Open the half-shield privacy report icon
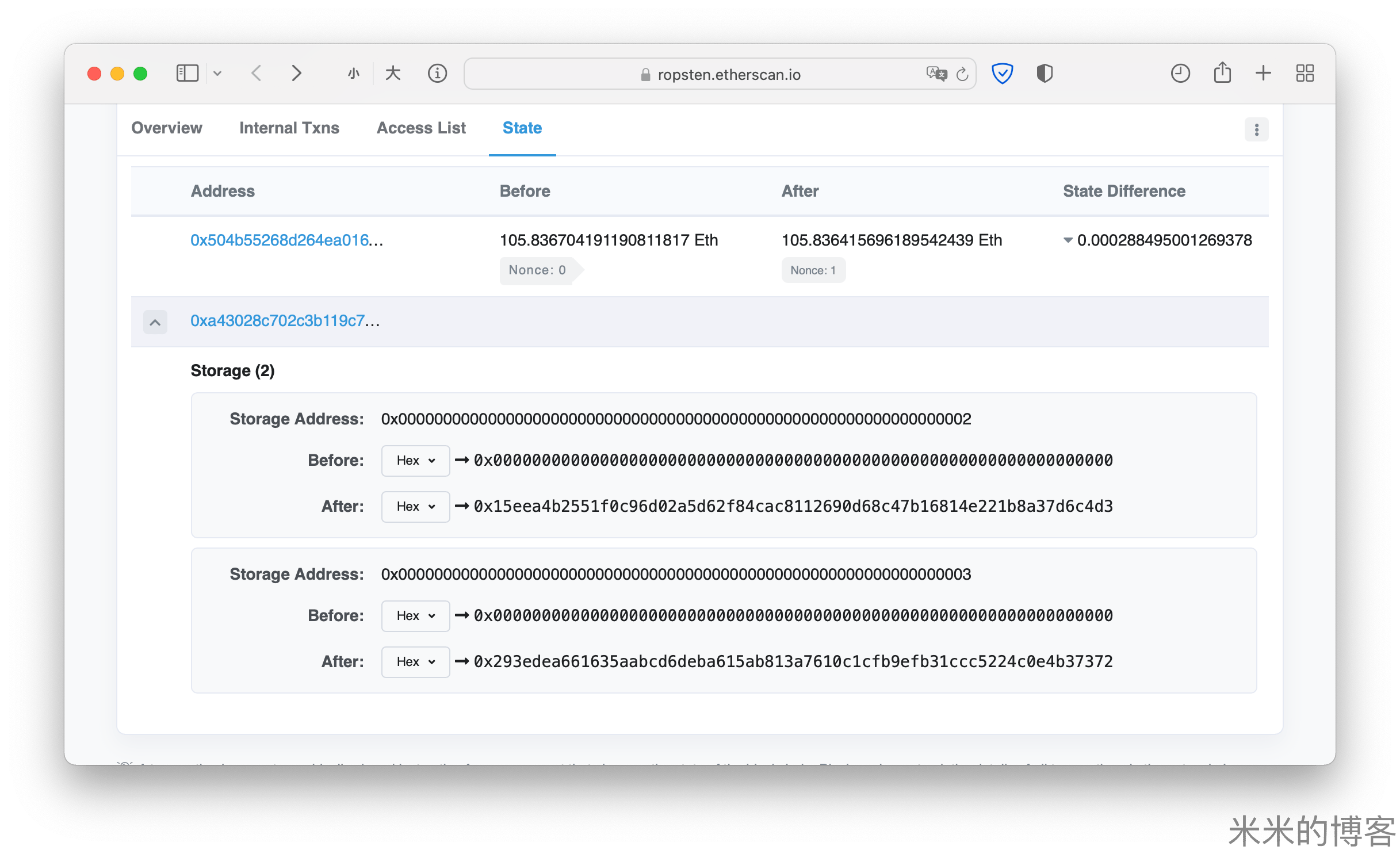The height and width of the screenshot is (850, 1400). click(1045, 74)
